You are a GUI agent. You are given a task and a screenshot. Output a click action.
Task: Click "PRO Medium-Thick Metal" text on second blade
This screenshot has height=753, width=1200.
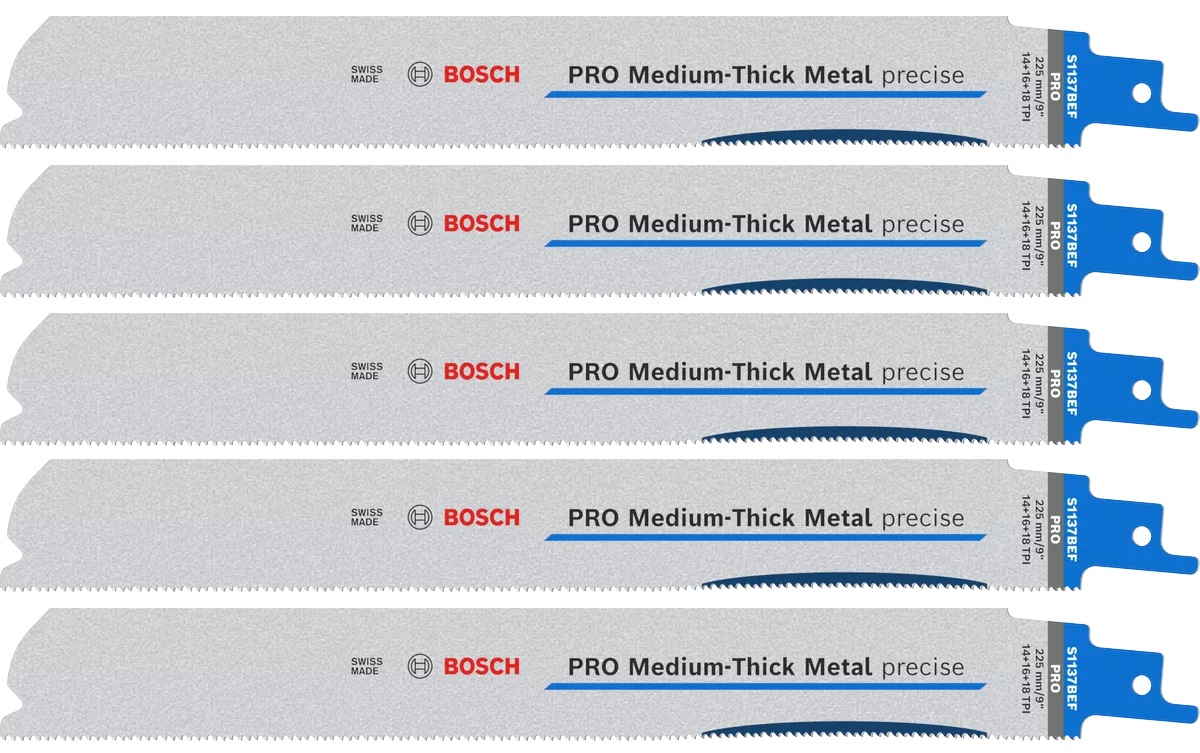[720, 224]
